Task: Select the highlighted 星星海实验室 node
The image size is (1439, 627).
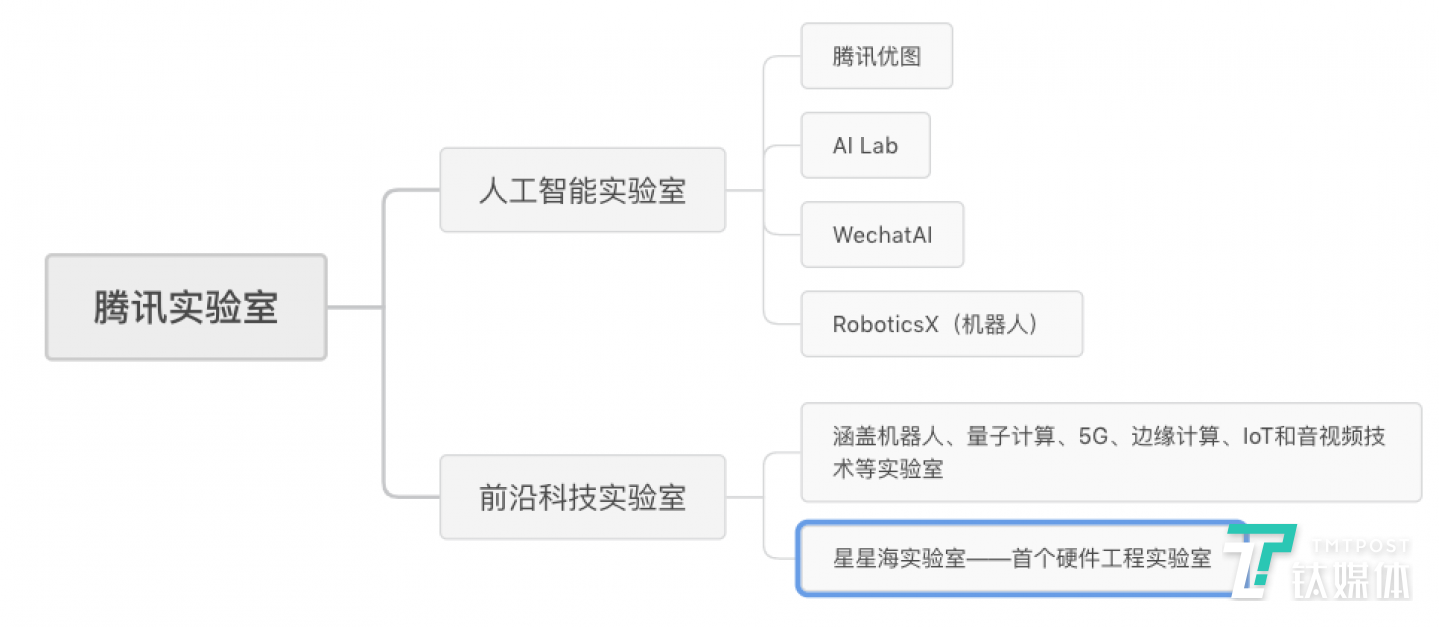Action: tap(1020, 558)
